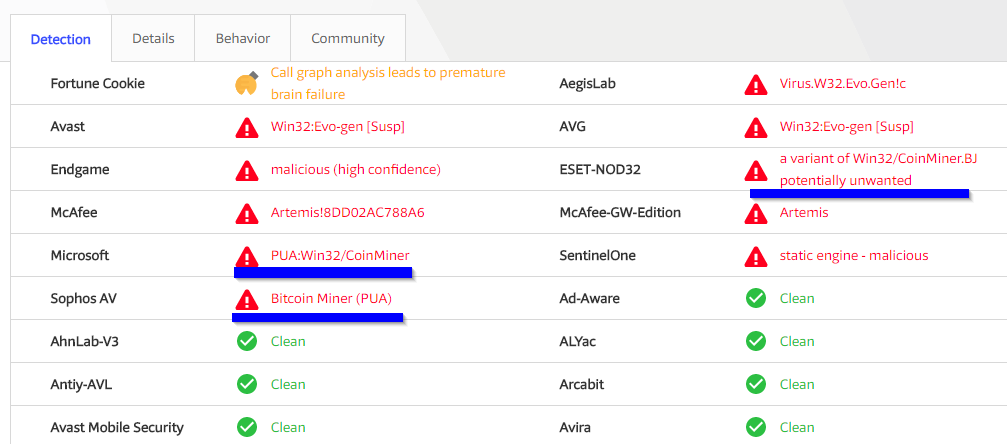Select McAfee-GW-Edition's Artemis result
This screenshot has height=444, width=1007.
click(x=804, y=213)
